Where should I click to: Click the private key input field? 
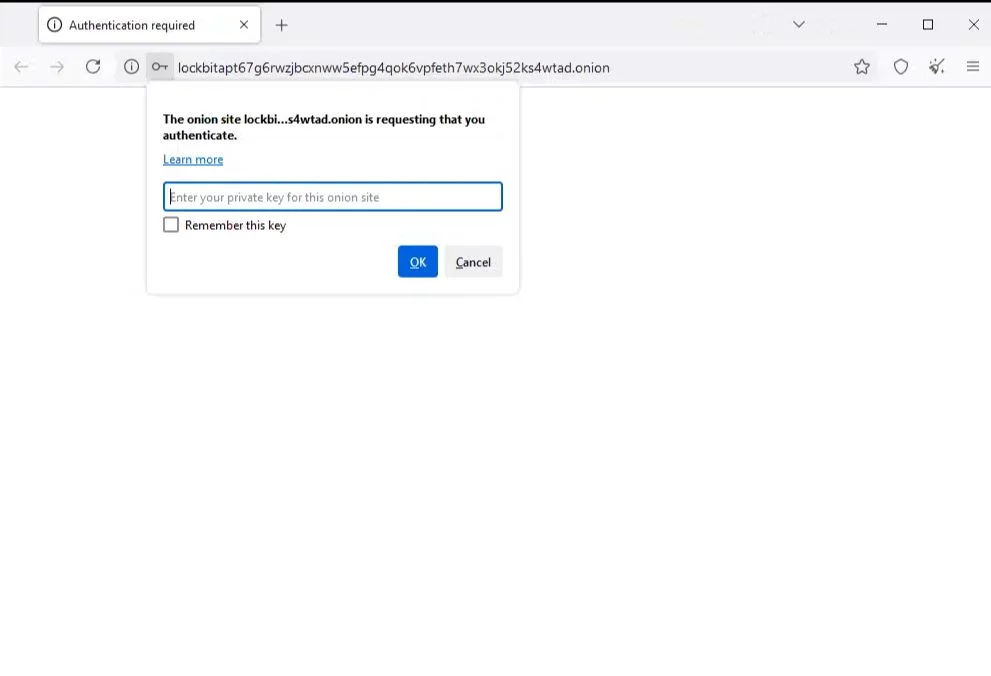tap(333, 196)
